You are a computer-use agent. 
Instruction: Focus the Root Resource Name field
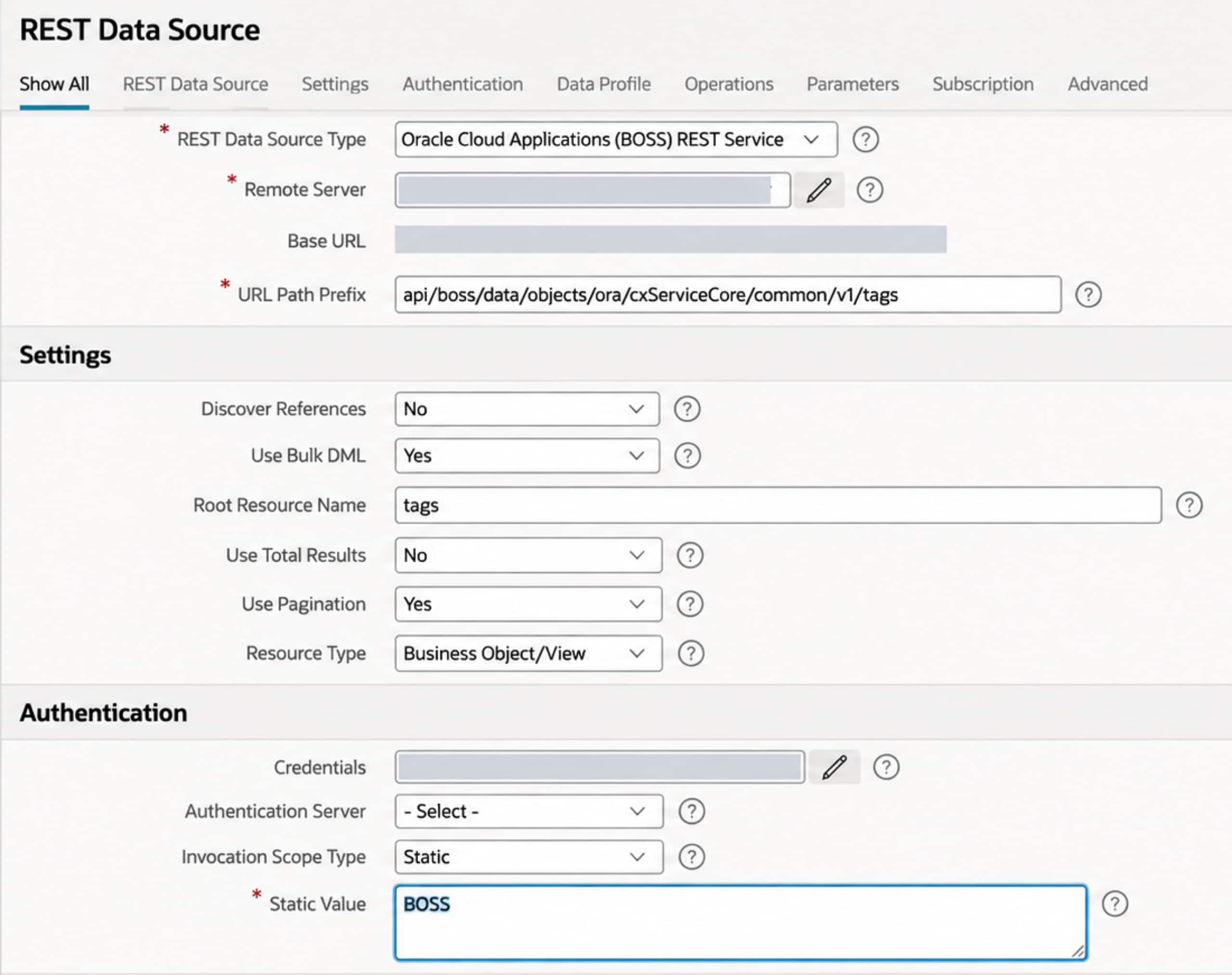(778, 505)
